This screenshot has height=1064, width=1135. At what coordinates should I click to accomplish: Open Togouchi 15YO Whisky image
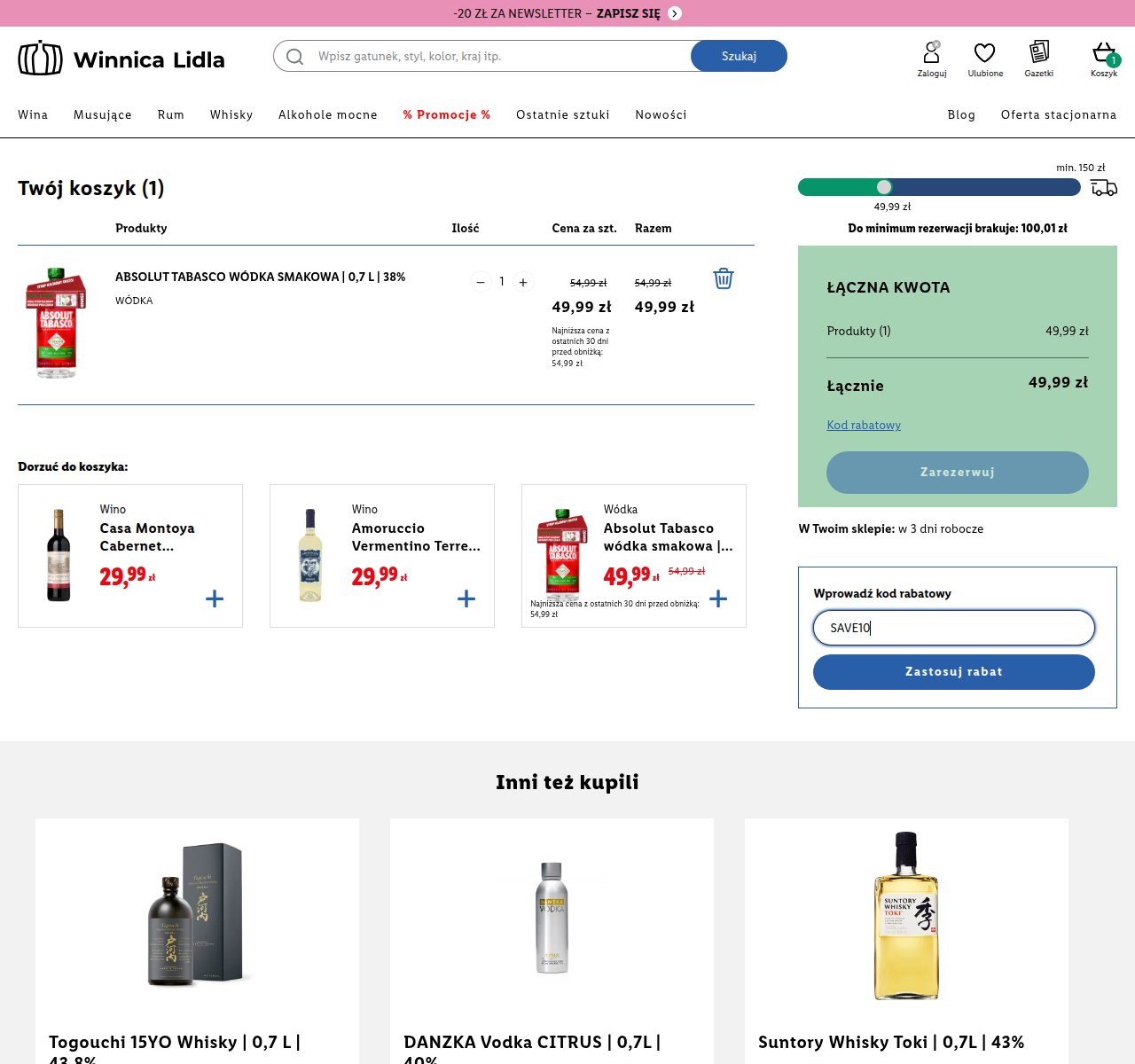pos(197,915)
